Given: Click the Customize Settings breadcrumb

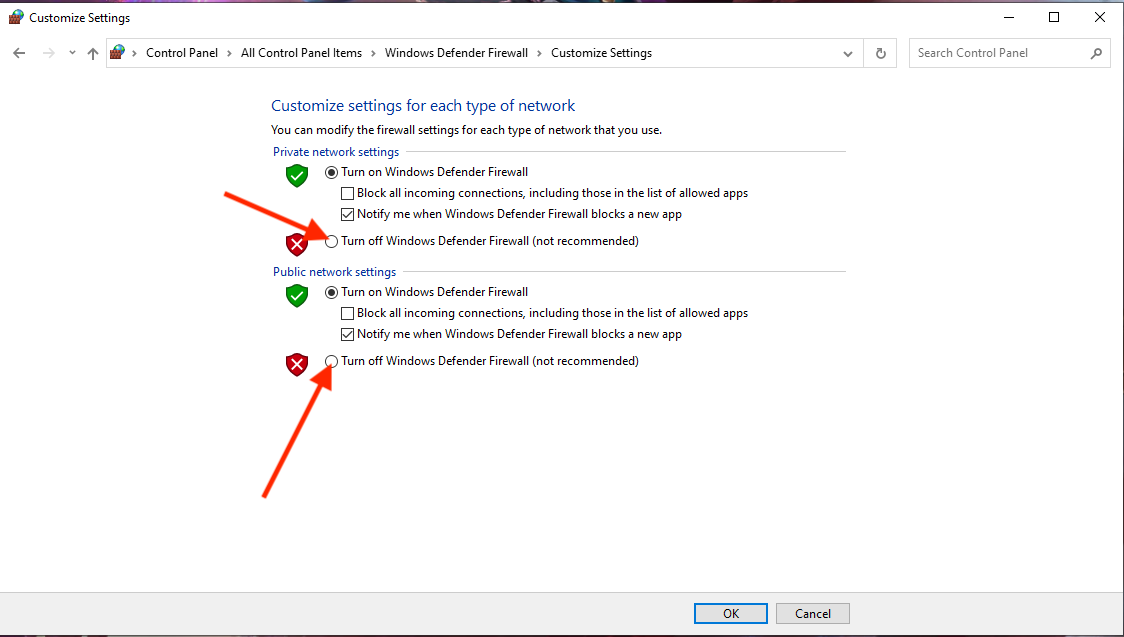Looking at the screenshot, I should (x=601, y=53).
